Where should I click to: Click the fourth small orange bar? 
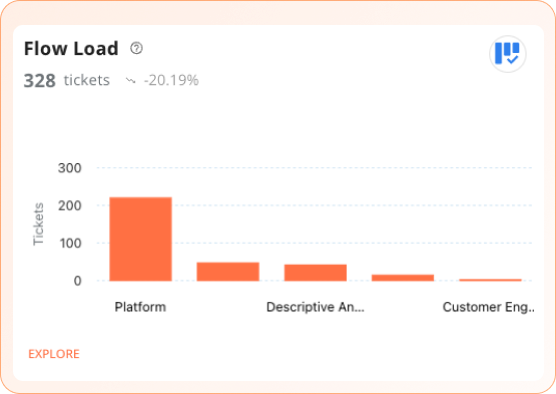tap(403, 278)
